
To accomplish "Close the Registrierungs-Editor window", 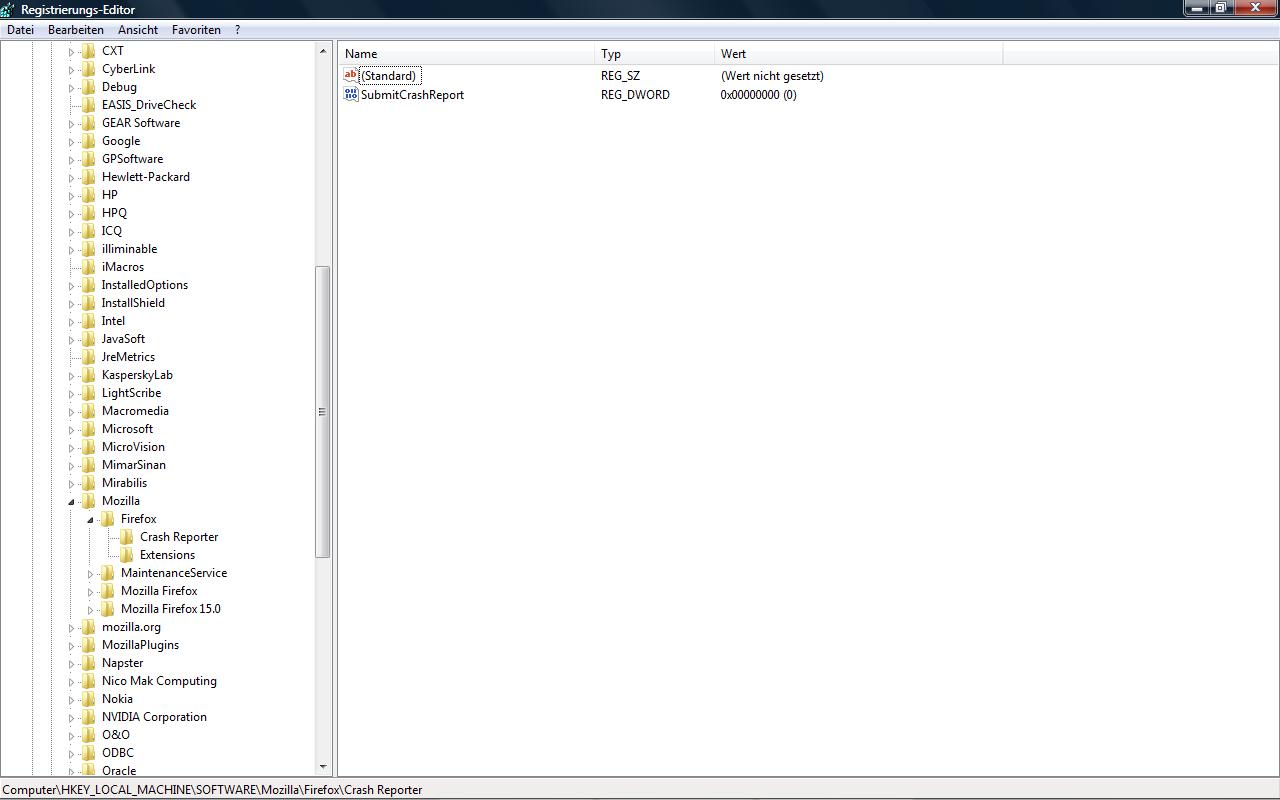I will [1256, 8].
